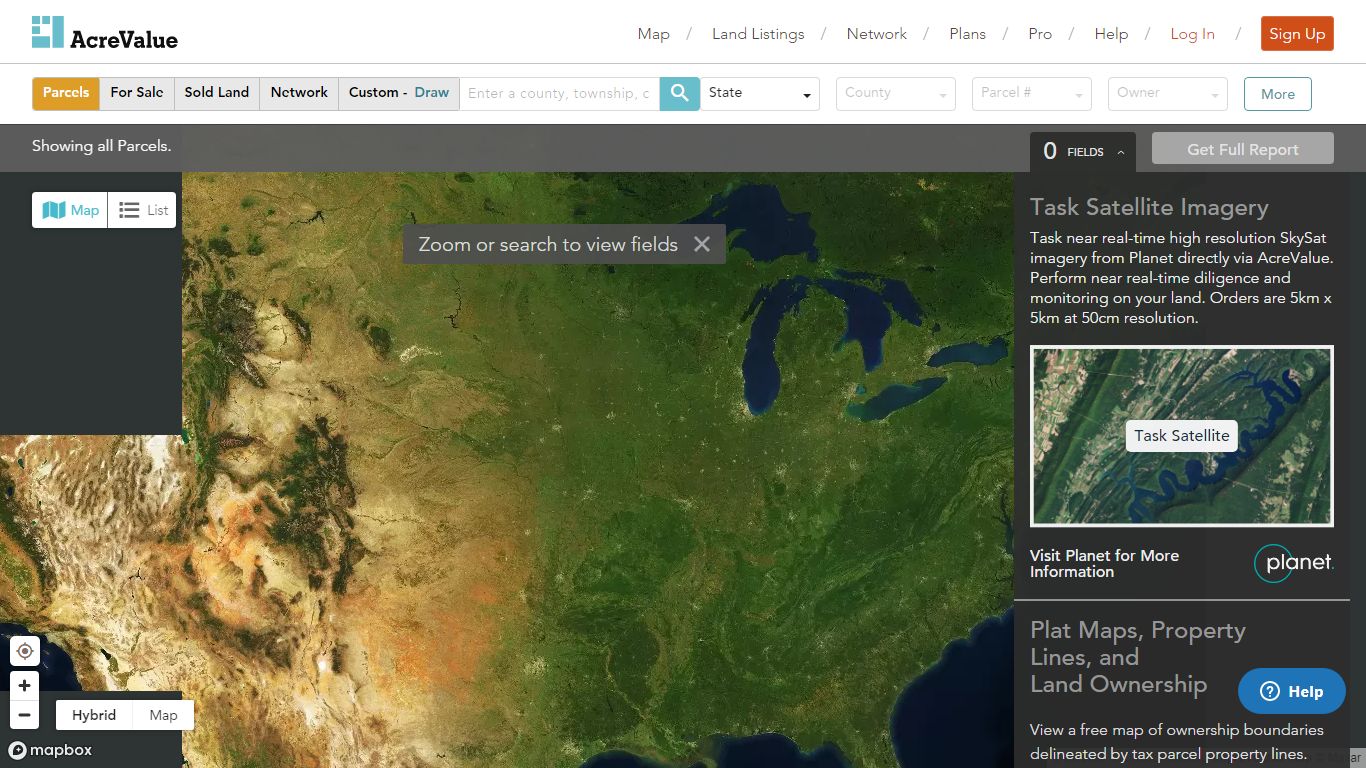Open Map in top navigation

click(653, 34)
